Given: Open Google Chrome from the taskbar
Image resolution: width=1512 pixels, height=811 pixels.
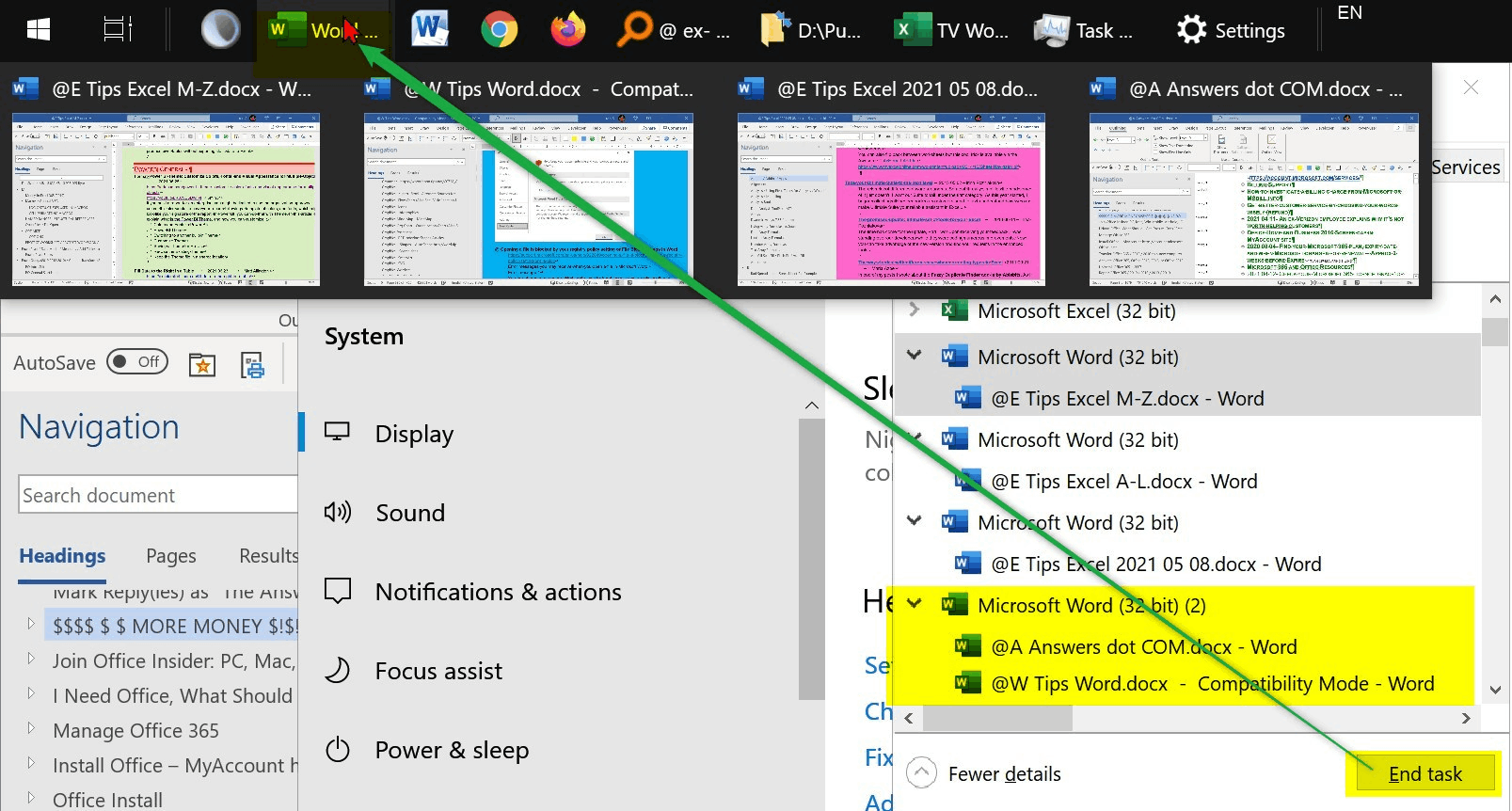Looking at the screenshot, I should (499, 30).
